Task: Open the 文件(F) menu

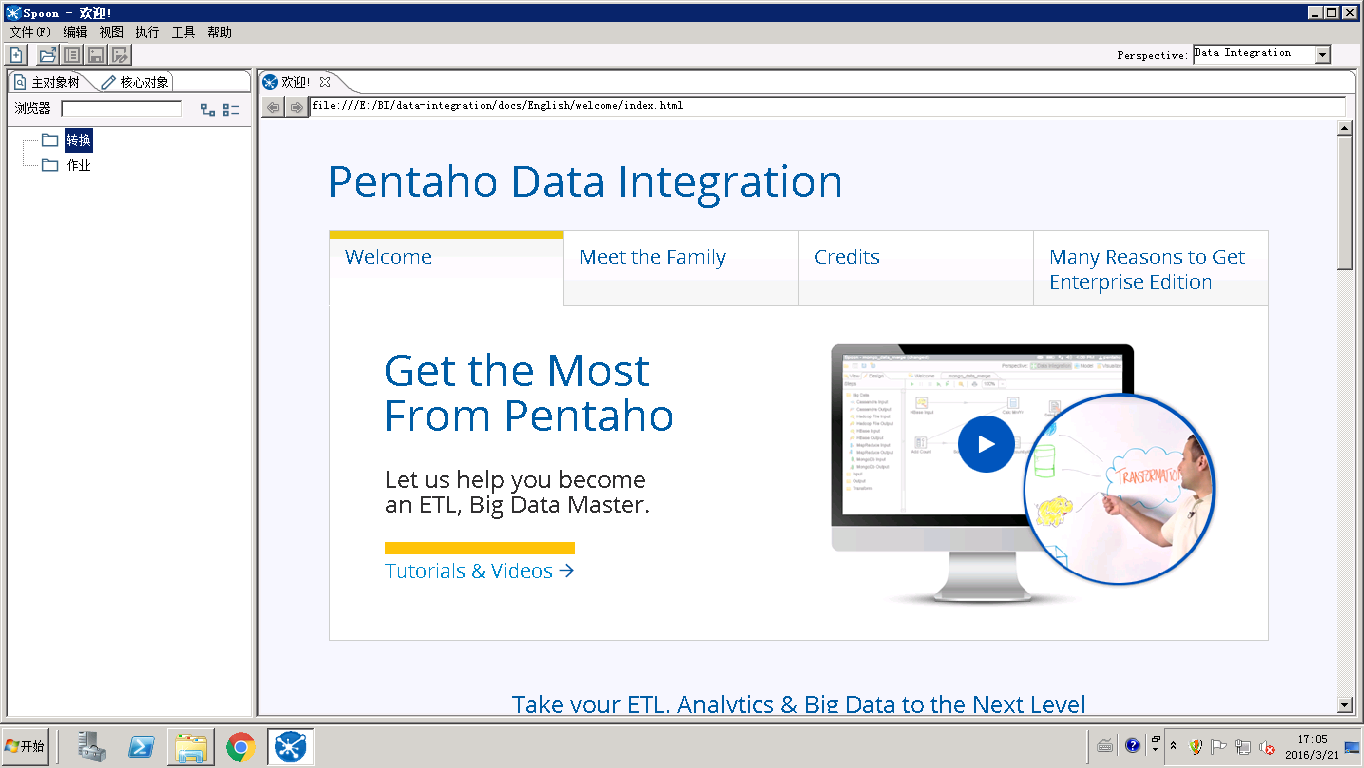Action: click(x=30, y=32)
